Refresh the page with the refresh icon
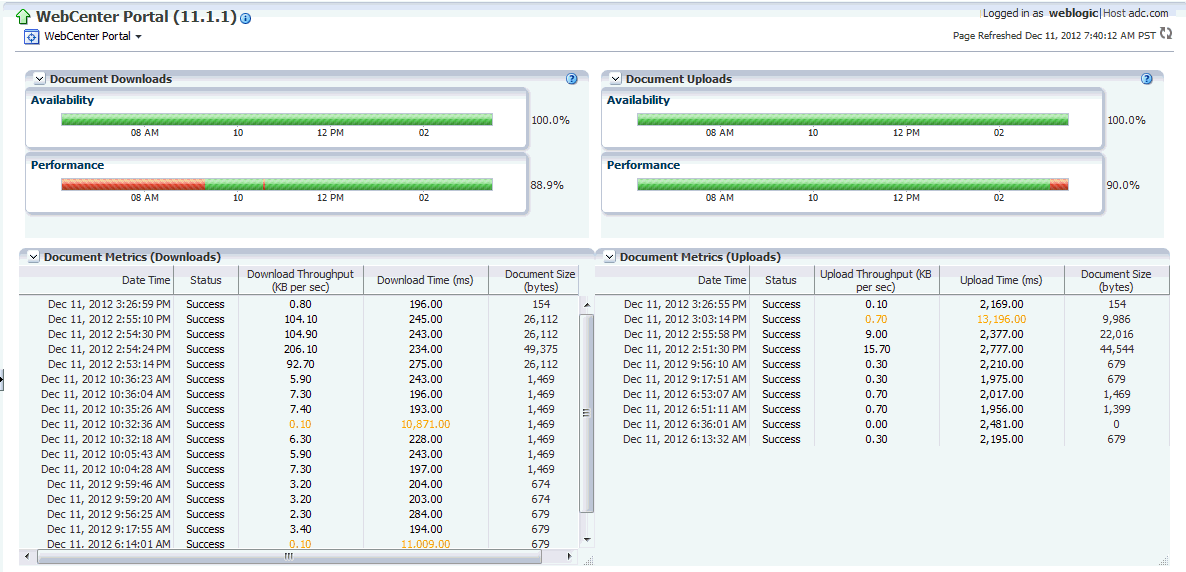This screenshot has width=1186, height=572. 1166,34
